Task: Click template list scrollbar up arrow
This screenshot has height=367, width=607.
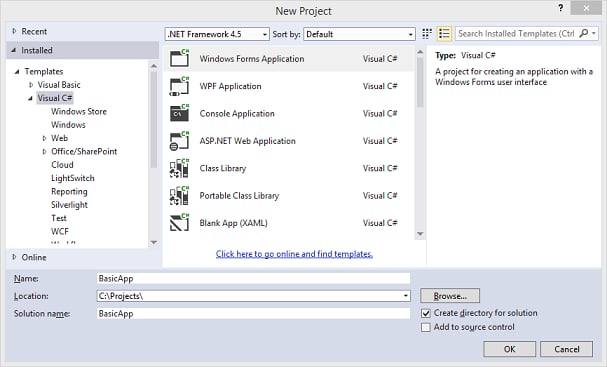Action: [x=420, y=52]
